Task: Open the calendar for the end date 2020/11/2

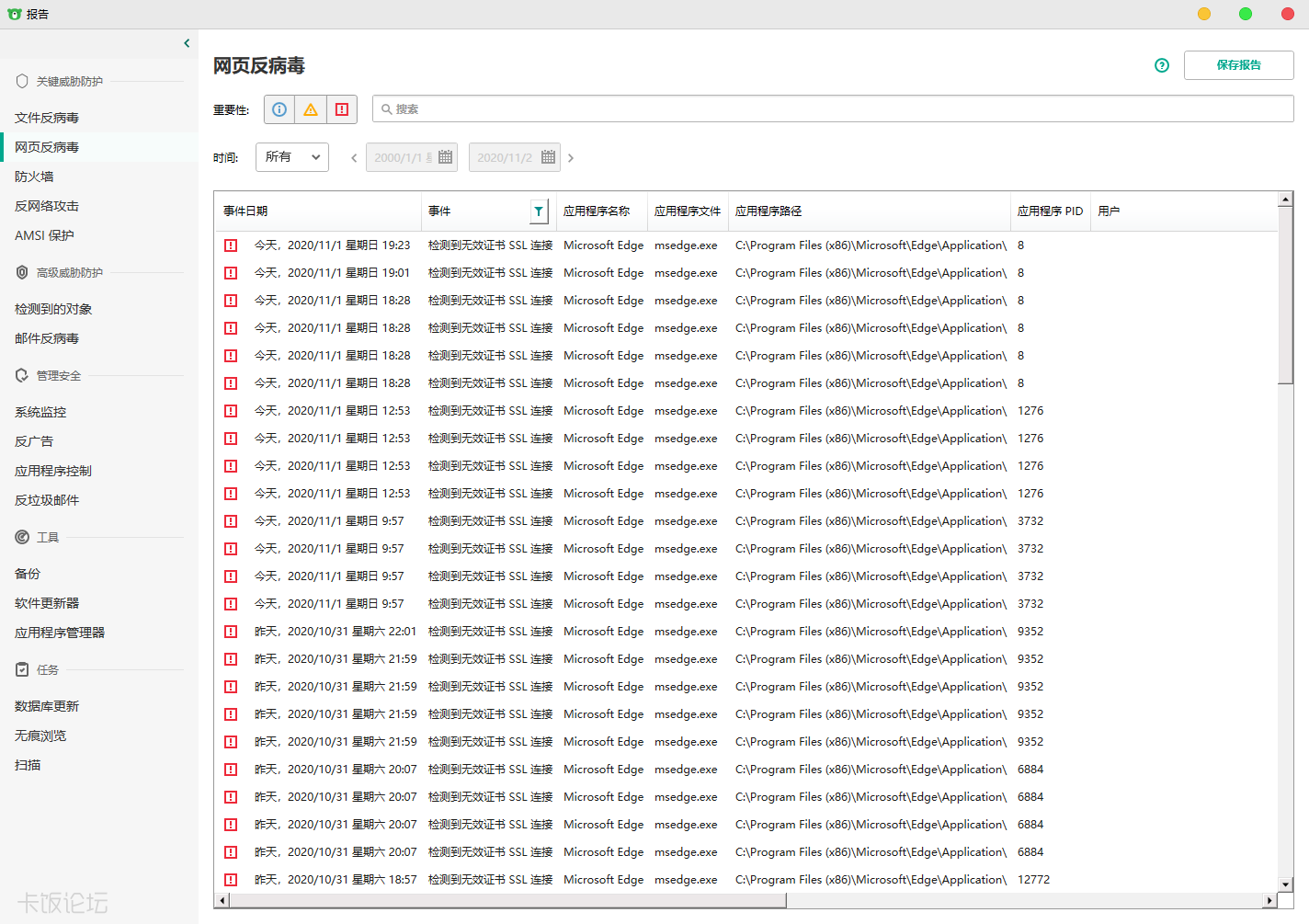Action: (549, 157)
